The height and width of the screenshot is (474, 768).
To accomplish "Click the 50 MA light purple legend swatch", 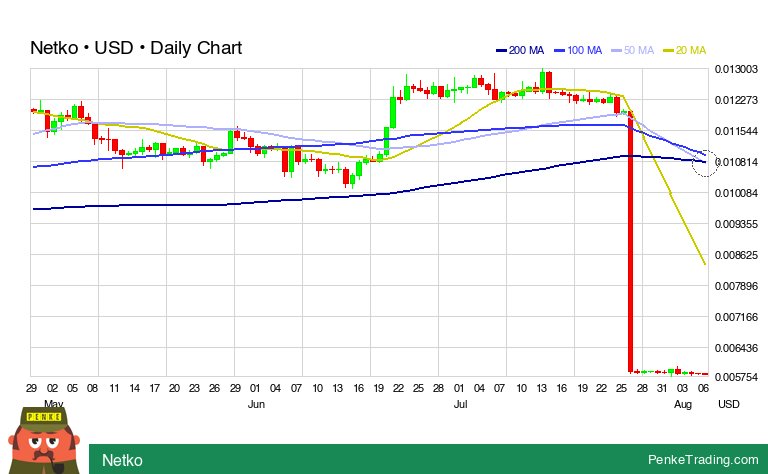I will click(617, 50).
